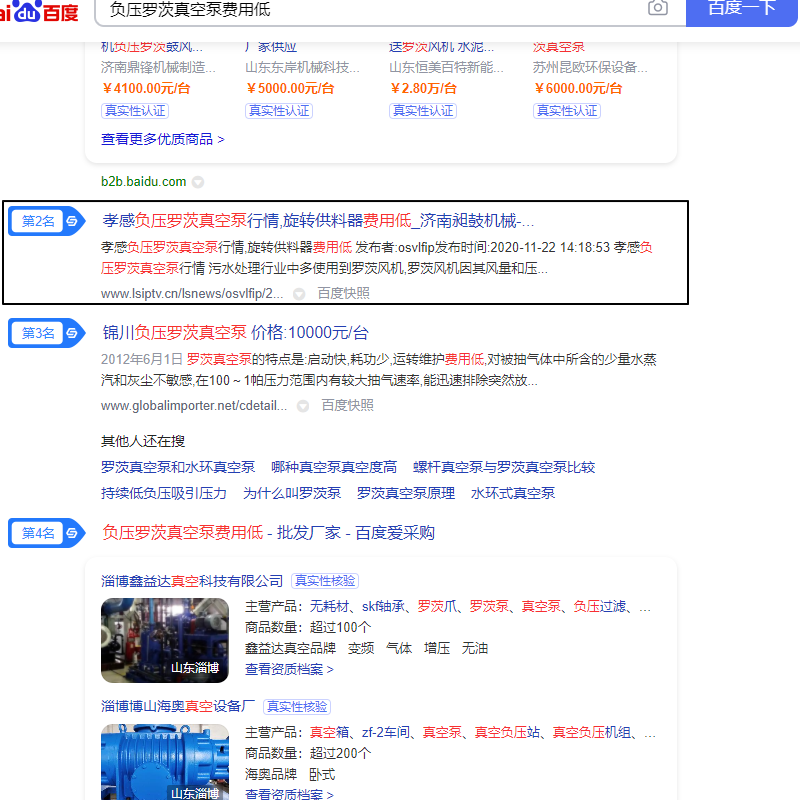Click 真实性认证 badge under ¥4100.00
800x800 pixels.
(x=135, y=111)
